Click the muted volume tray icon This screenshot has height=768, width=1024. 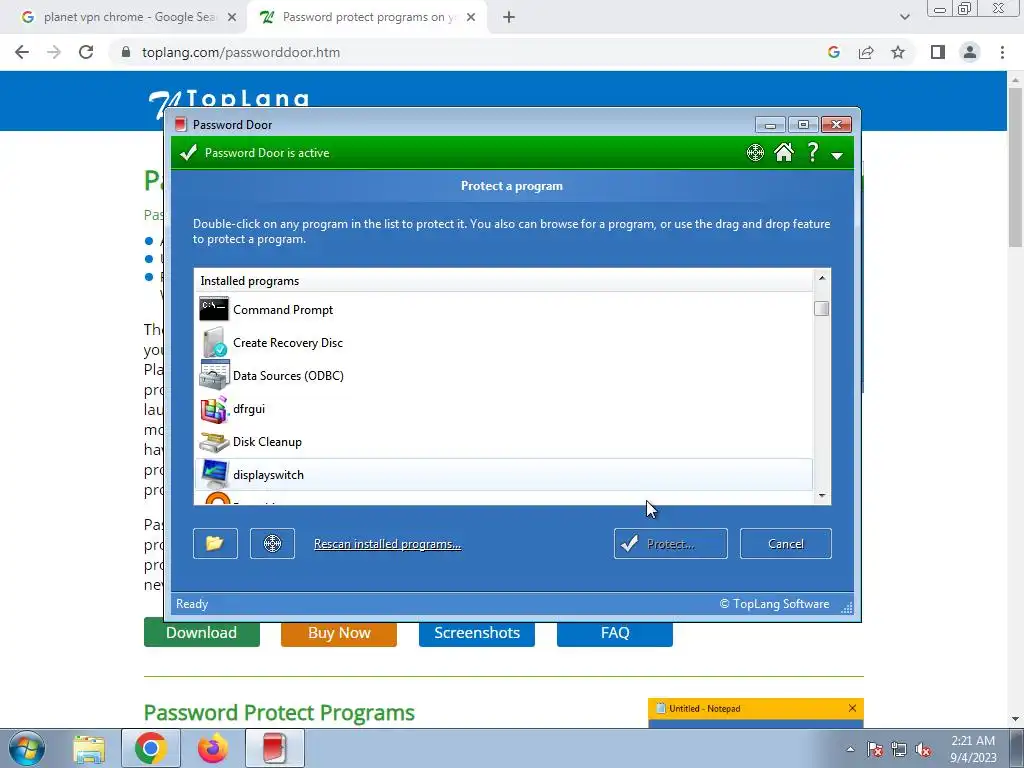tap(923, 750)
